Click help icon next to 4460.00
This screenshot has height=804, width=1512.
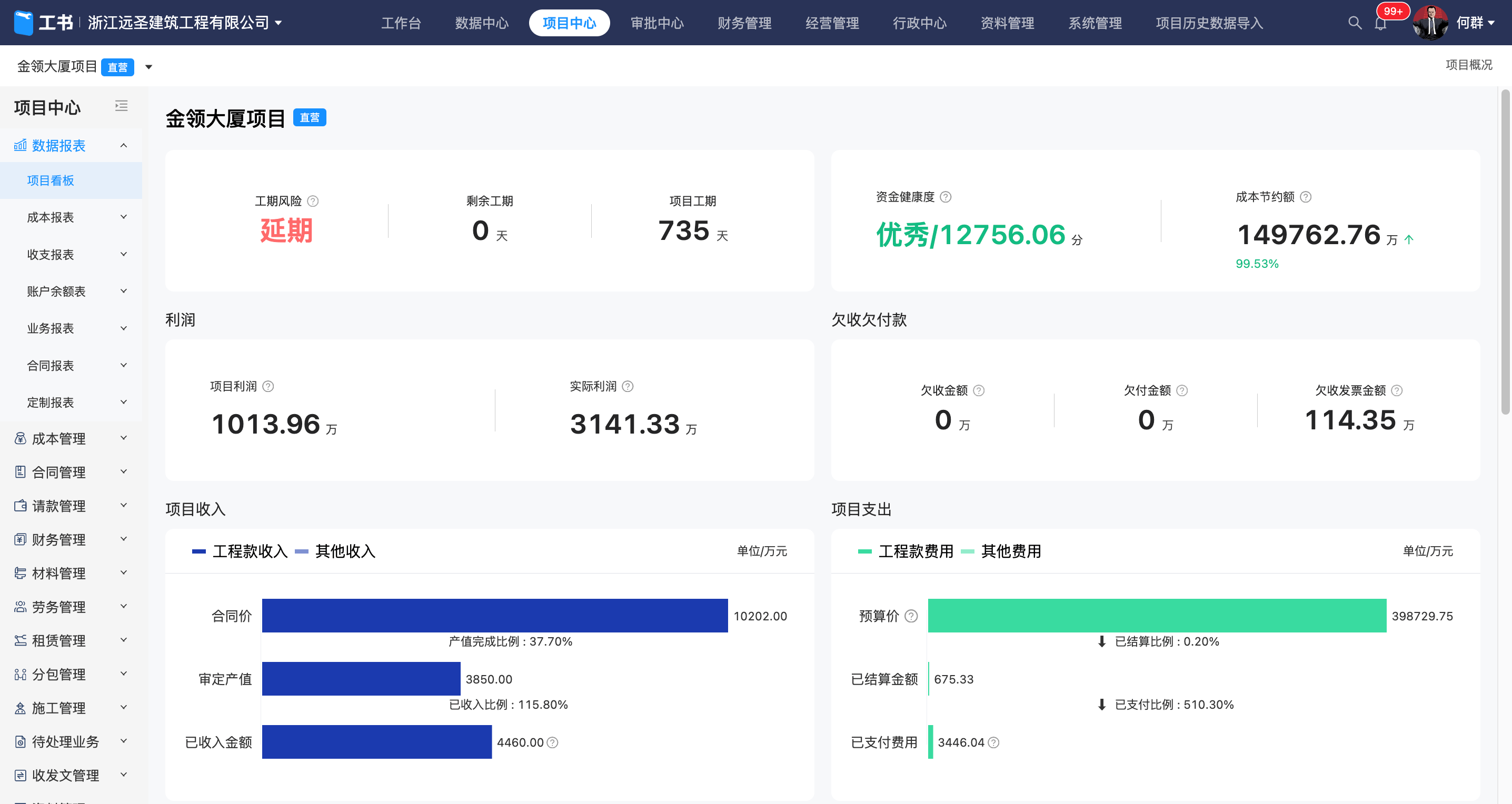(x=552, y=742)
